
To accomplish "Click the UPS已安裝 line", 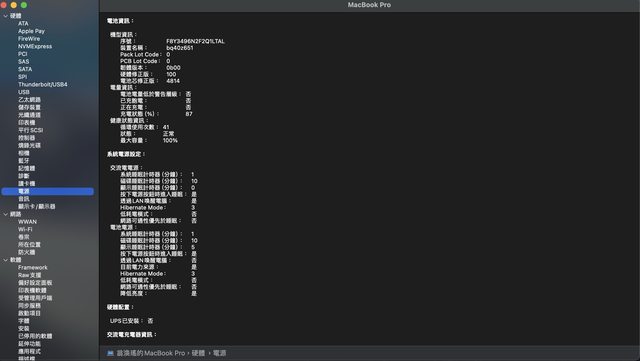I will [131, 321].
